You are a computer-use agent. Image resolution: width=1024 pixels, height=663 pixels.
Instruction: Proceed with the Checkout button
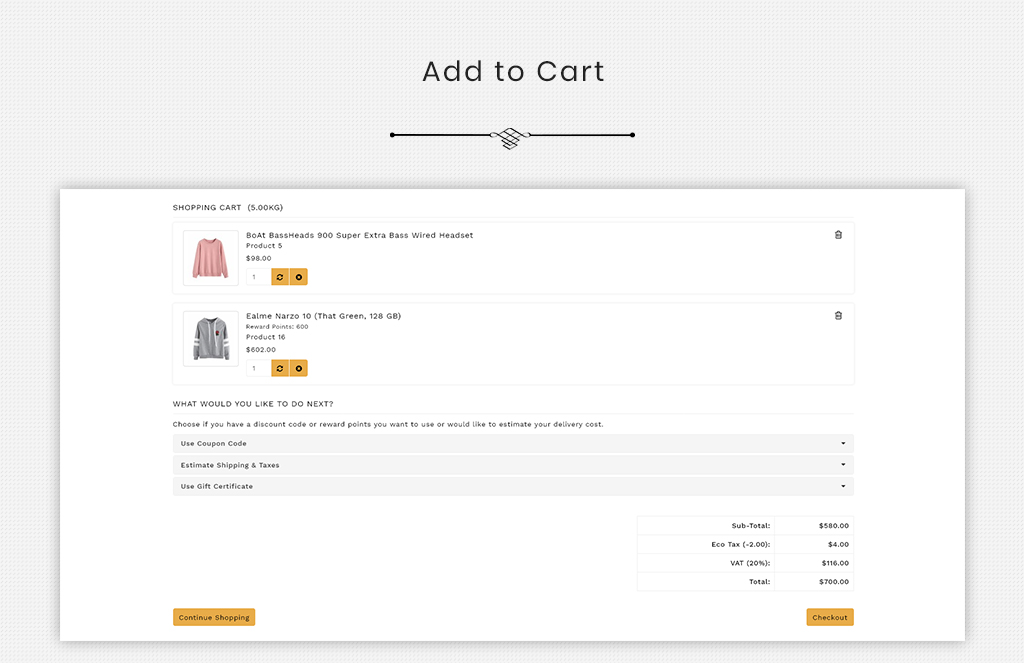pos(829,617)
